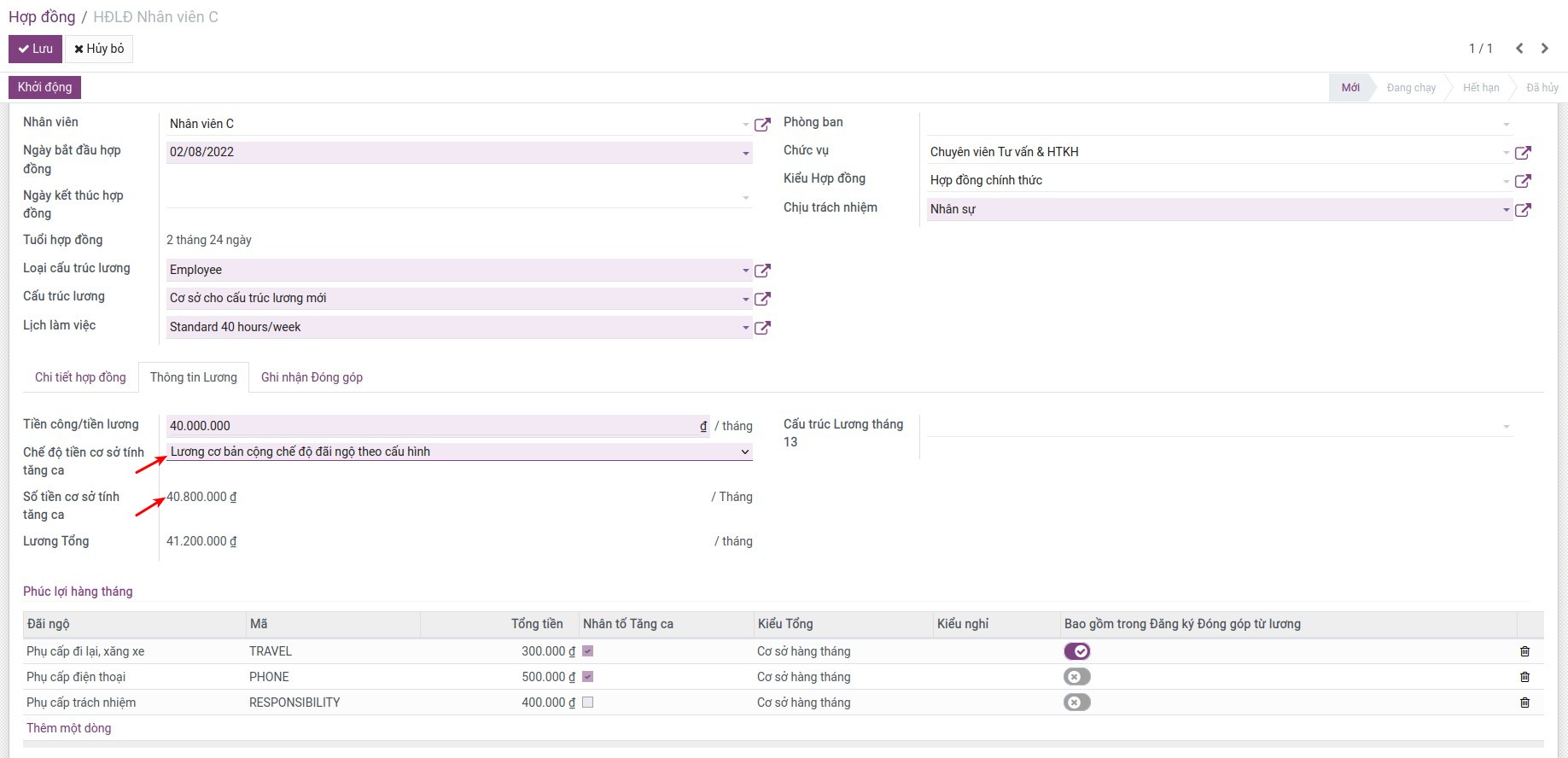Delete the Phụ cấp đi lại row
The width and height of the screenshot is (1568, 758).
(x=1524, y=651)
